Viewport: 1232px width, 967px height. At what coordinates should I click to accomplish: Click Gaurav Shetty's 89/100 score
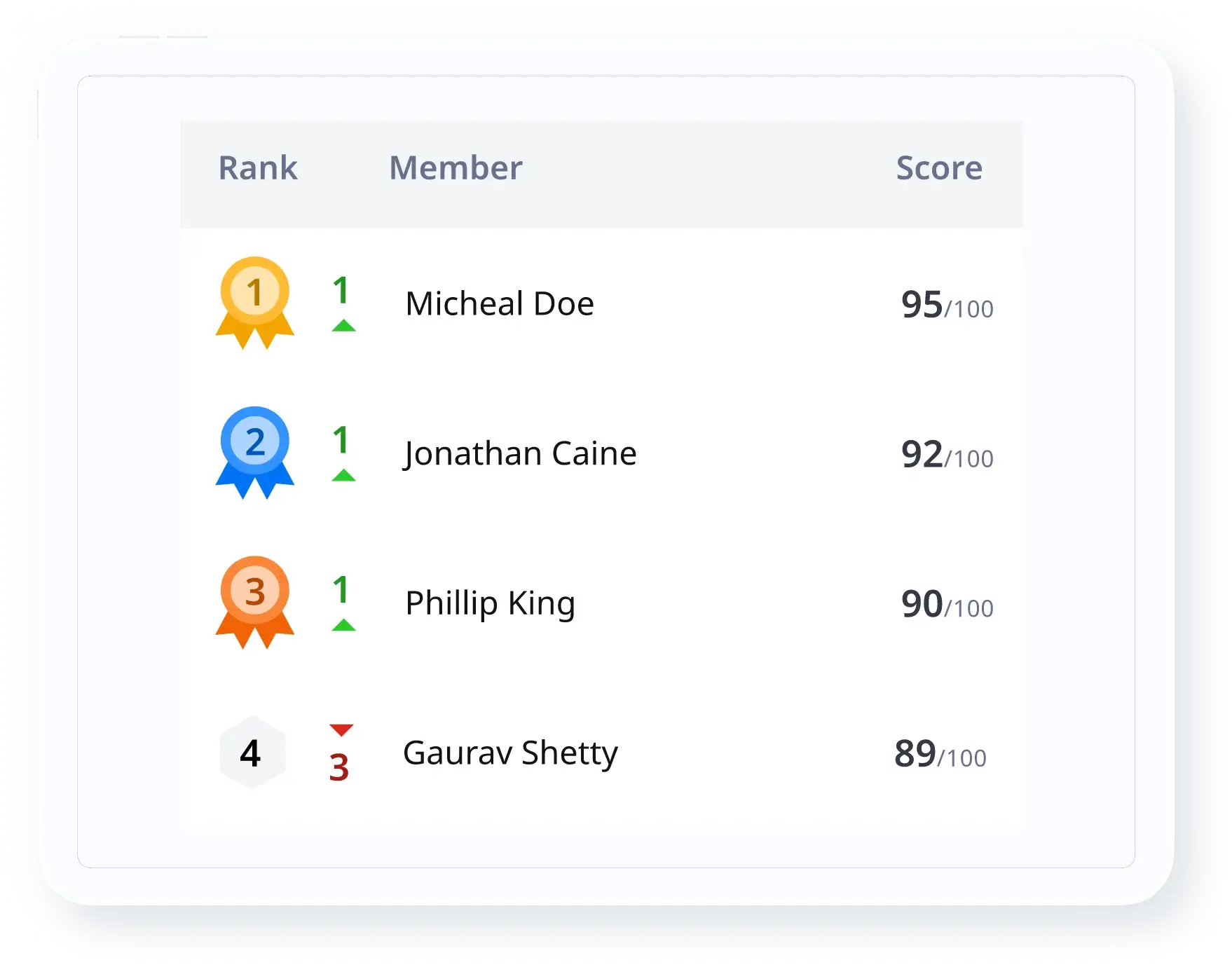pos(940,755)
